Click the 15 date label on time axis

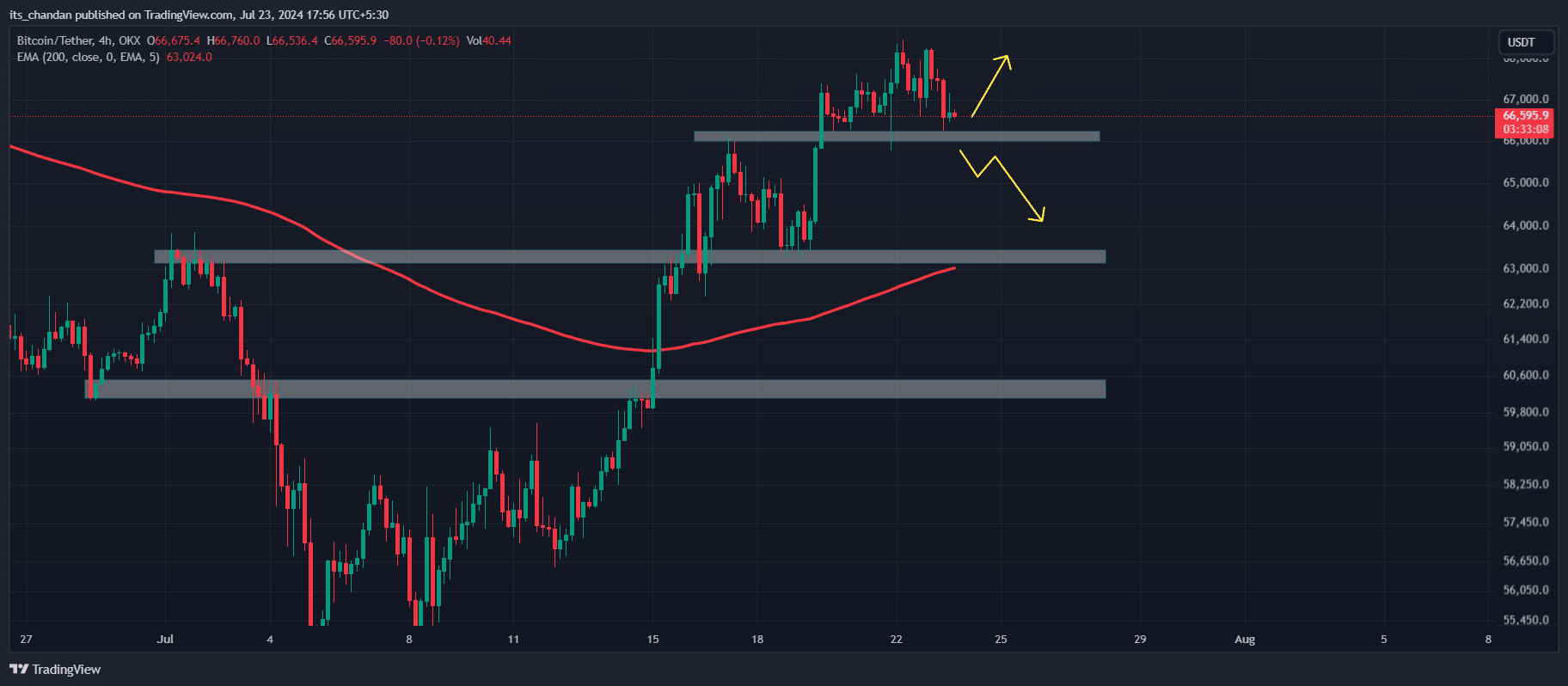pos(652,639)
